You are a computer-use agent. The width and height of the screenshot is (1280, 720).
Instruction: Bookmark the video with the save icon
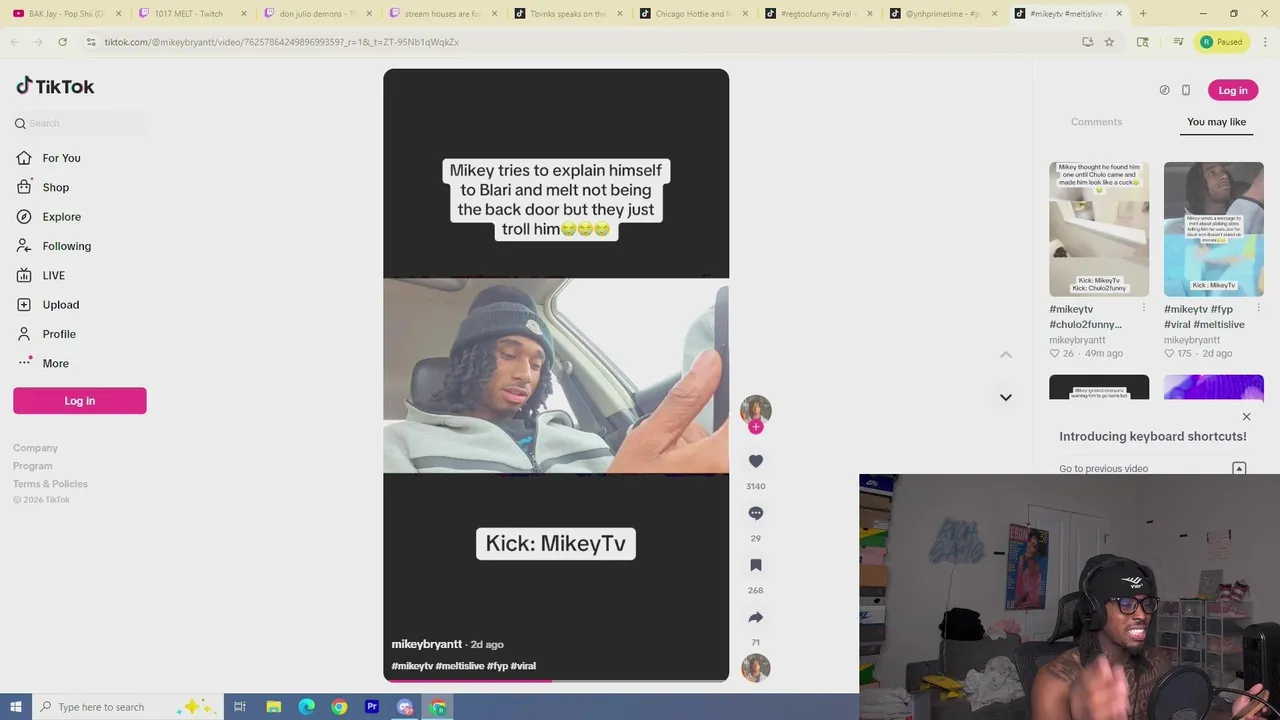(x=756, y=565)
